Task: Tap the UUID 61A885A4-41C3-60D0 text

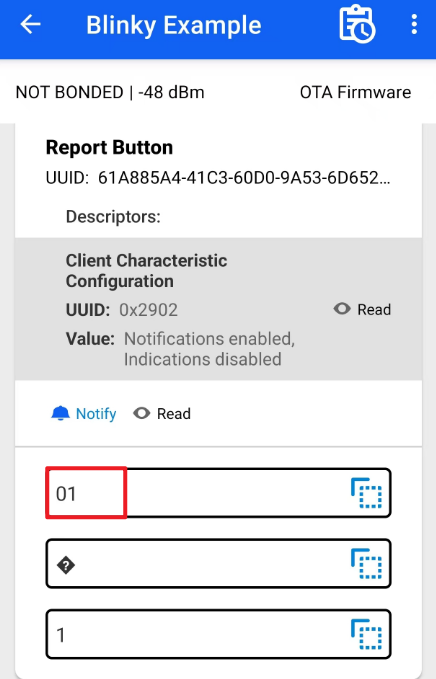Action: pos(218,178)
